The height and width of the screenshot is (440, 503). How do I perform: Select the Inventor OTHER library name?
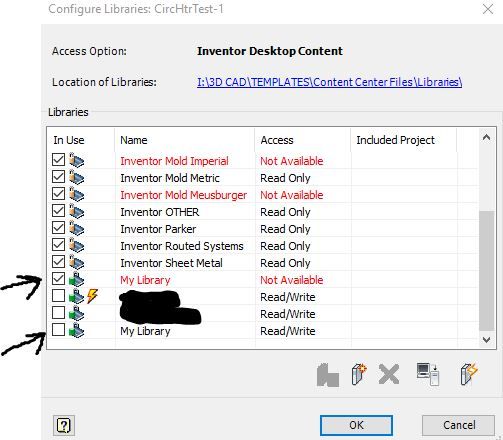(160, 212)
